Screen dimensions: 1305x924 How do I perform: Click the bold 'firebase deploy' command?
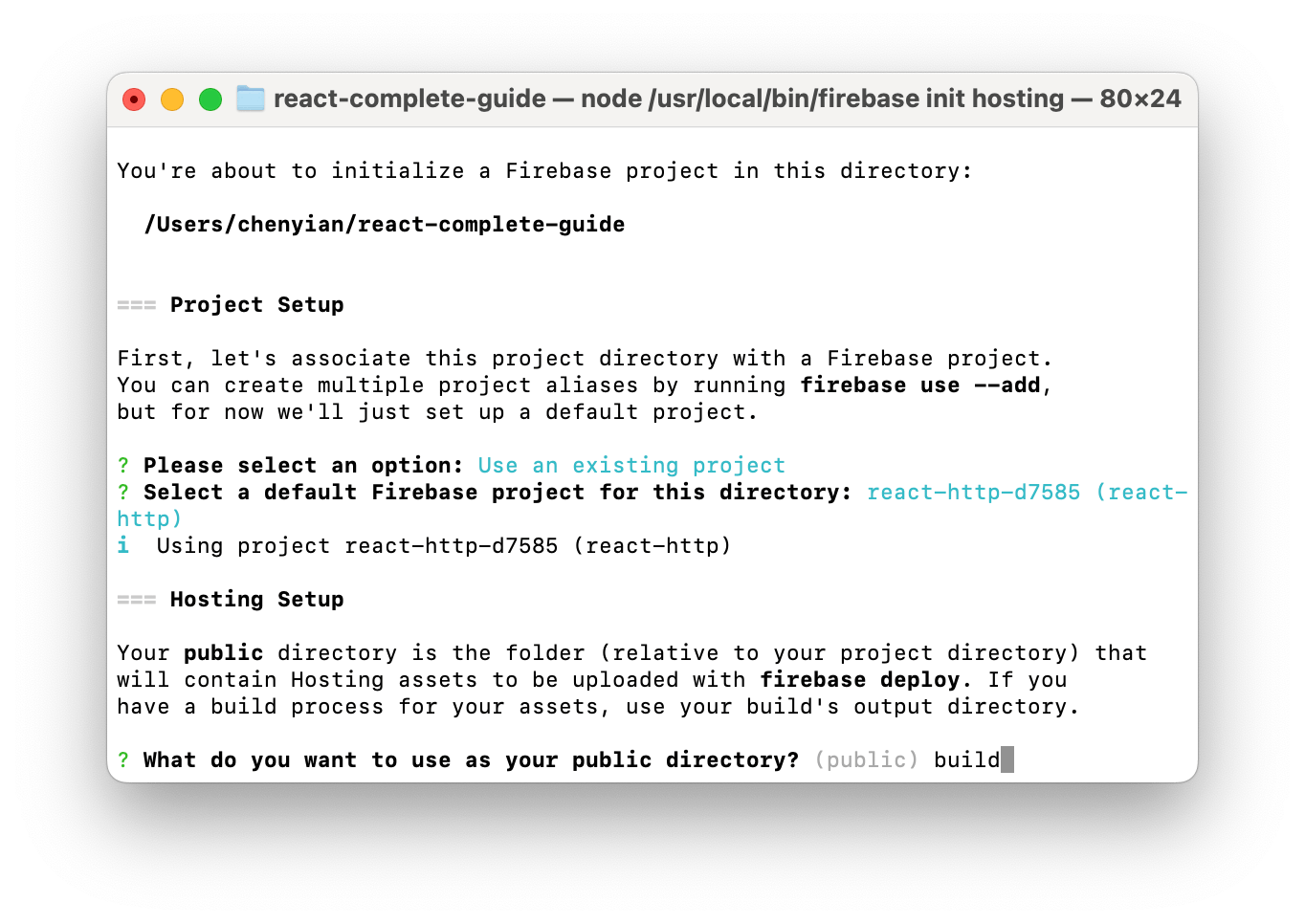[860, 680]
